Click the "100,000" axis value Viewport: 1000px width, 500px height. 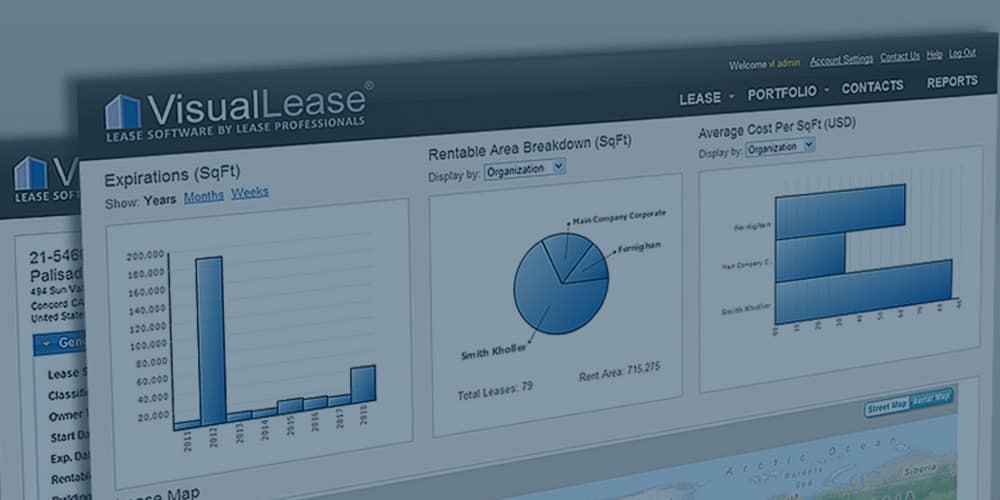click(148, 345)
